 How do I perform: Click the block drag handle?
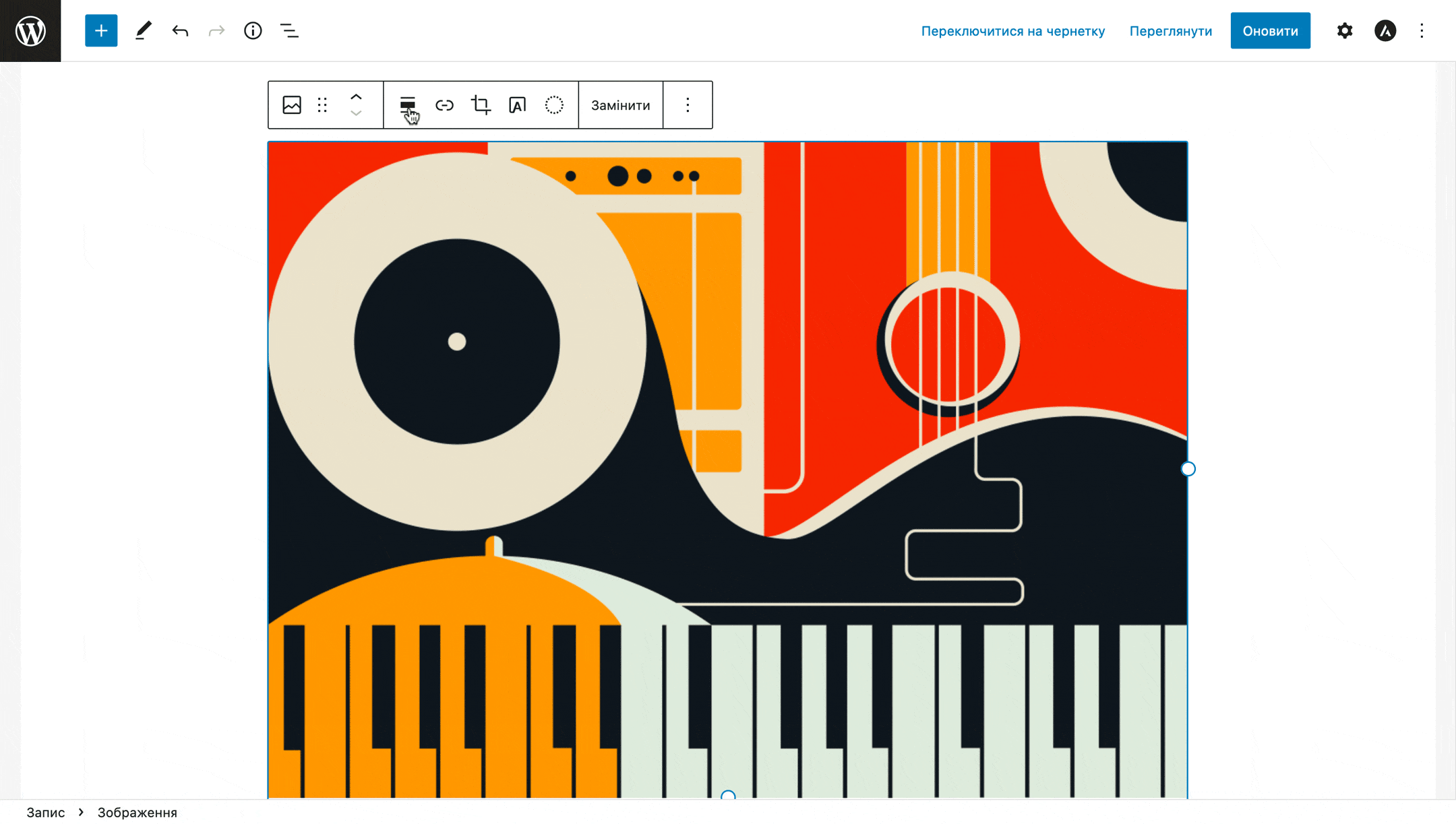[322, 105]
